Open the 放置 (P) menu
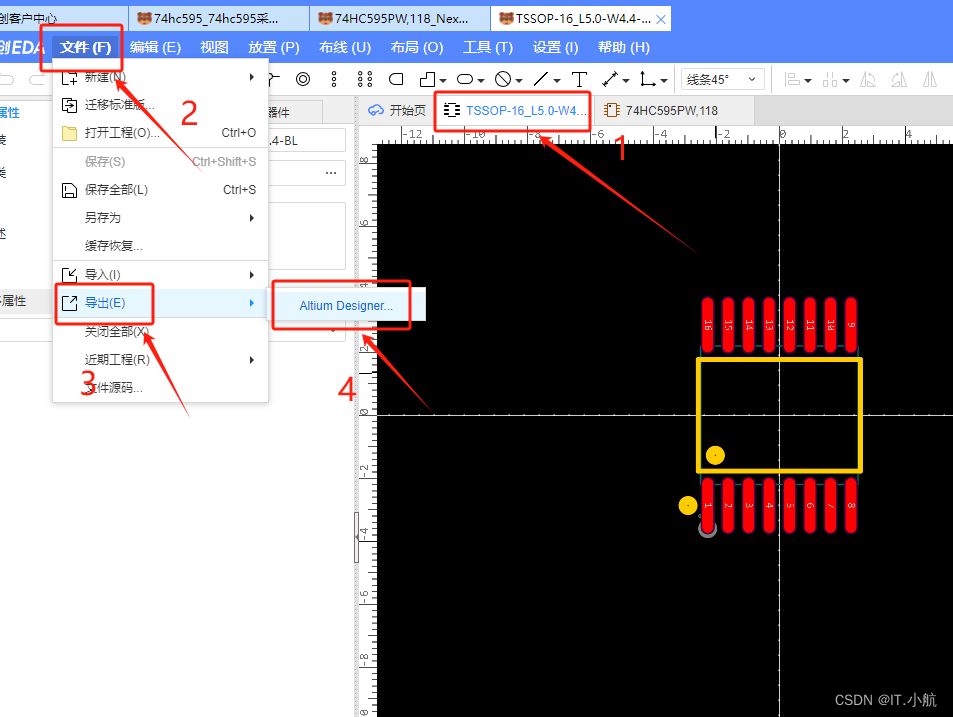953x717 pixels. [x=274, y=47]
